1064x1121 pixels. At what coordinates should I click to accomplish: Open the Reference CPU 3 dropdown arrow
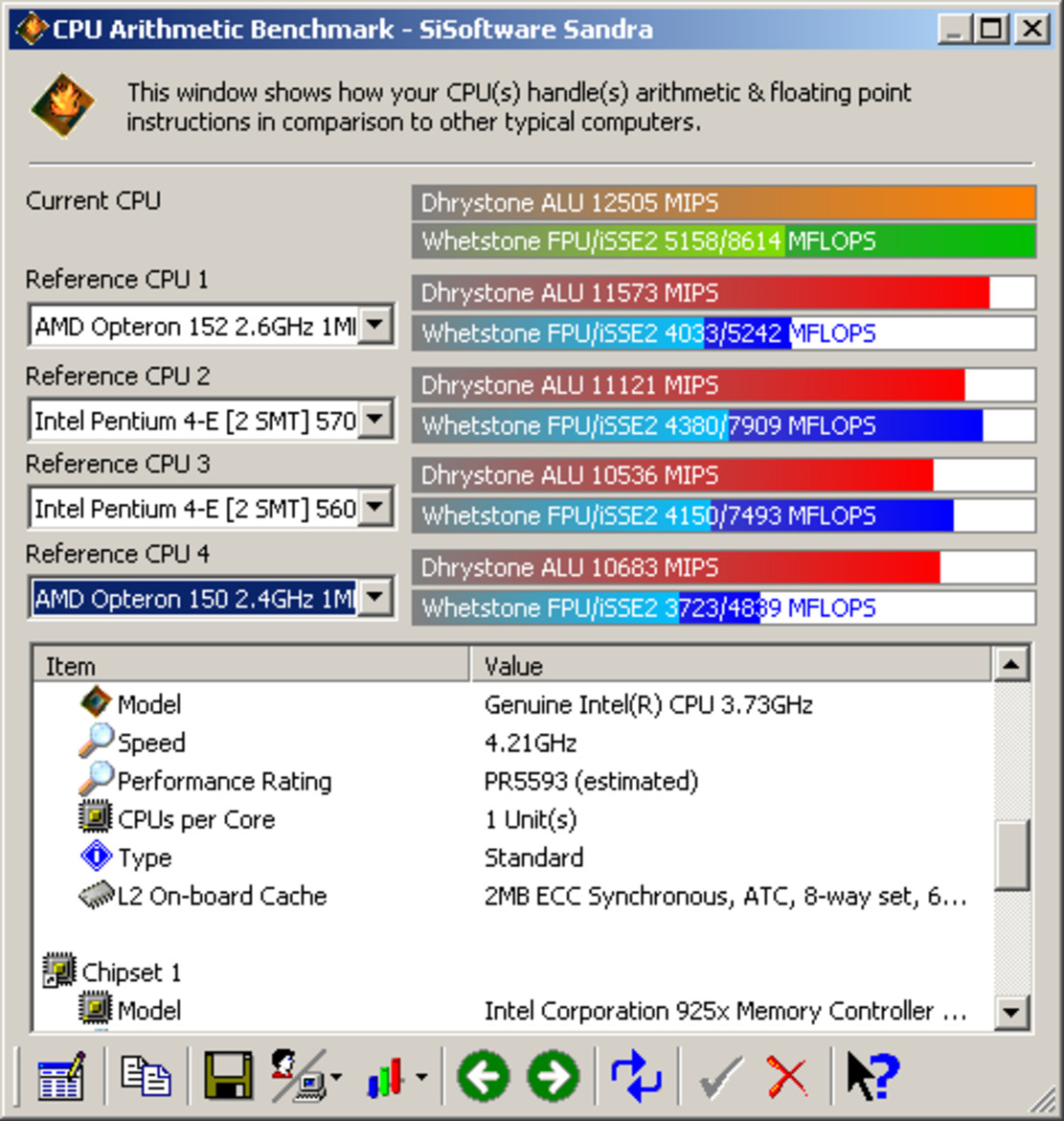[375, 508]
